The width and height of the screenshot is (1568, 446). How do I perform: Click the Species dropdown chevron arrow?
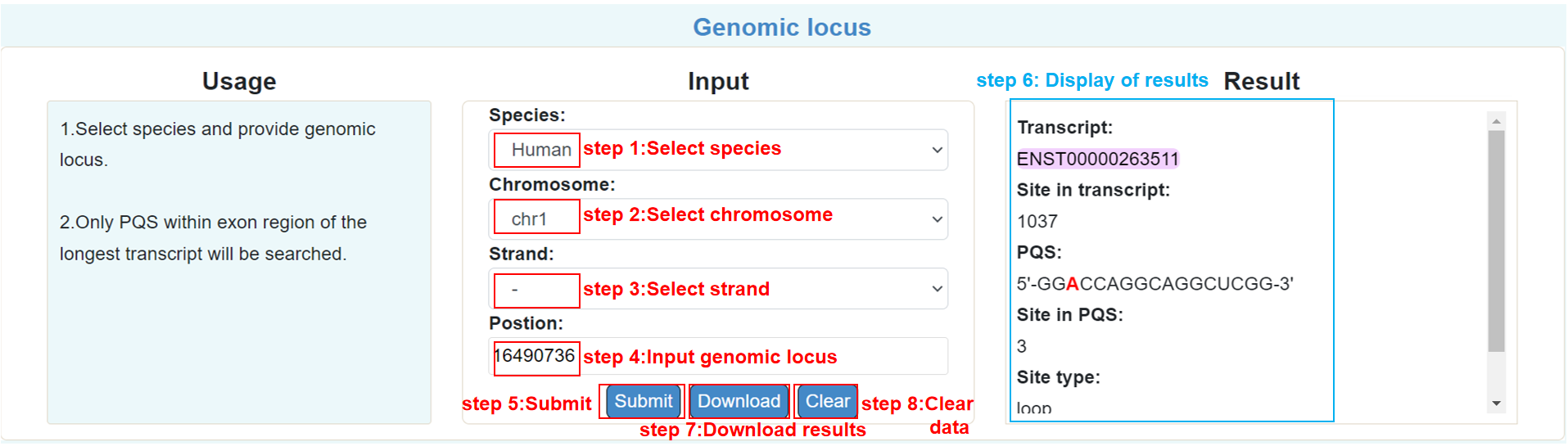pyautogui.click(x=938, y=150)
